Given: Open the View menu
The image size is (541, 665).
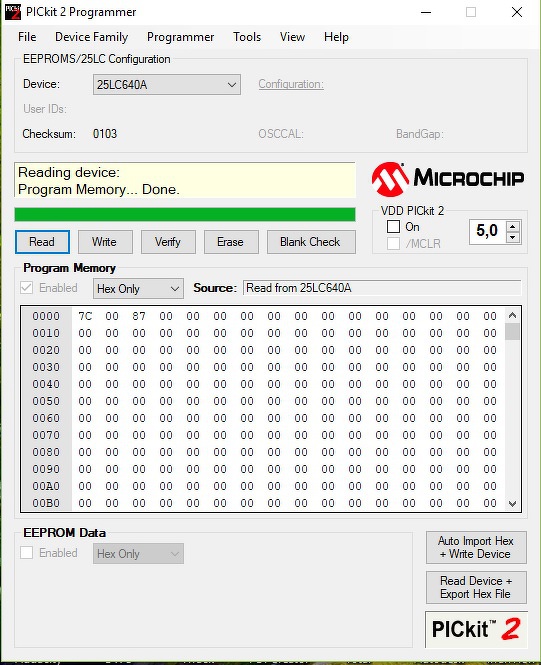Looking at the screenshot, I should click(292, 37).
